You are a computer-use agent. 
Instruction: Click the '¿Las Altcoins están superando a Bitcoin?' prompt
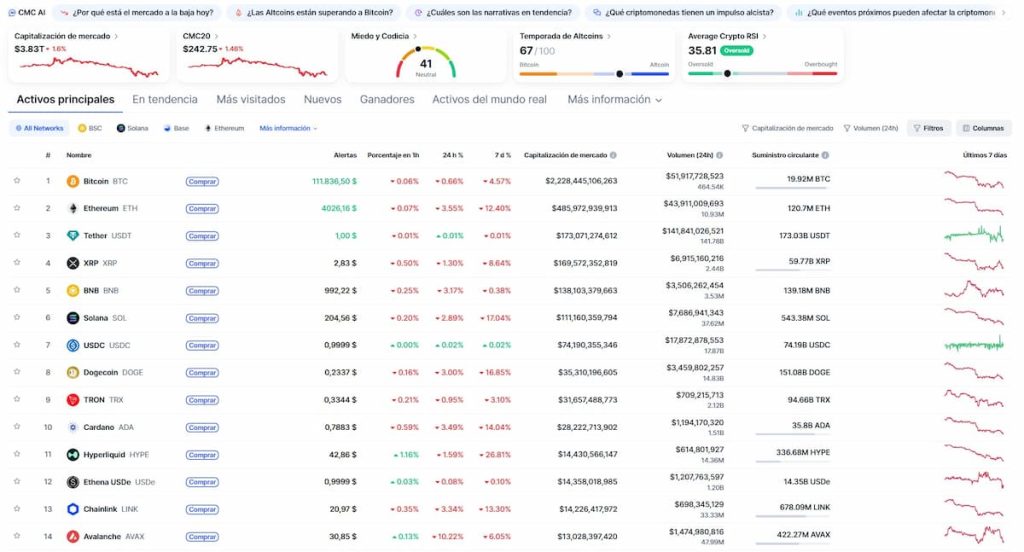tap(313, 12)
